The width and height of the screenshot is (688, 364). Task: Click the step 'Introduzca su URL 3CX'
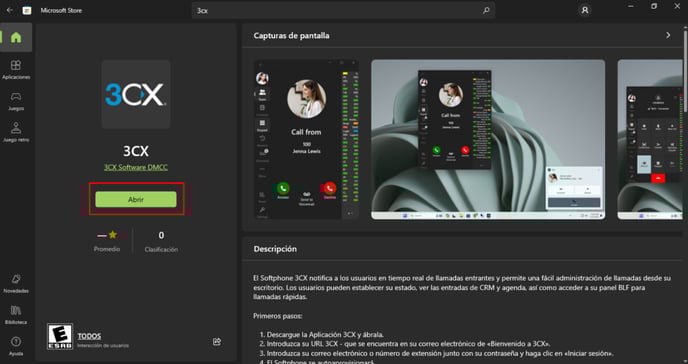click(x=408, y=344)
